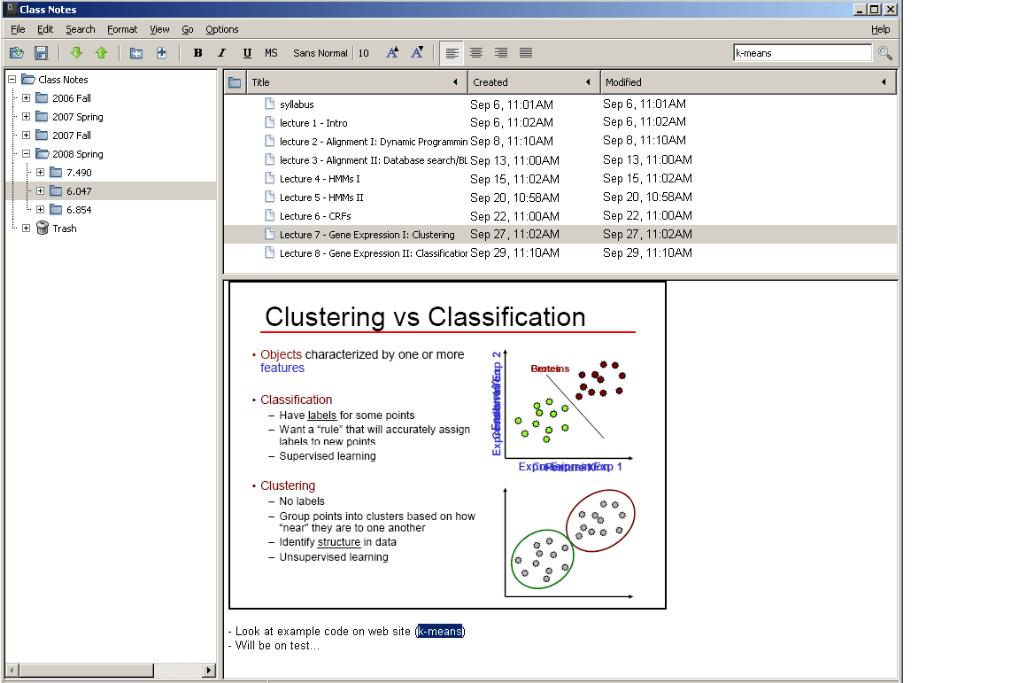This screenshot has height=683, width=1016.
Task: Open the Format menu
Action: 122,30
